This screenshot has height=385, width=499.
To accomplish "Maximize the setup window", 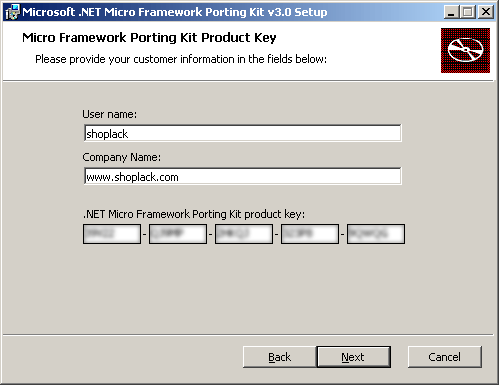I will pyautogui.click(x=468, y=12).
